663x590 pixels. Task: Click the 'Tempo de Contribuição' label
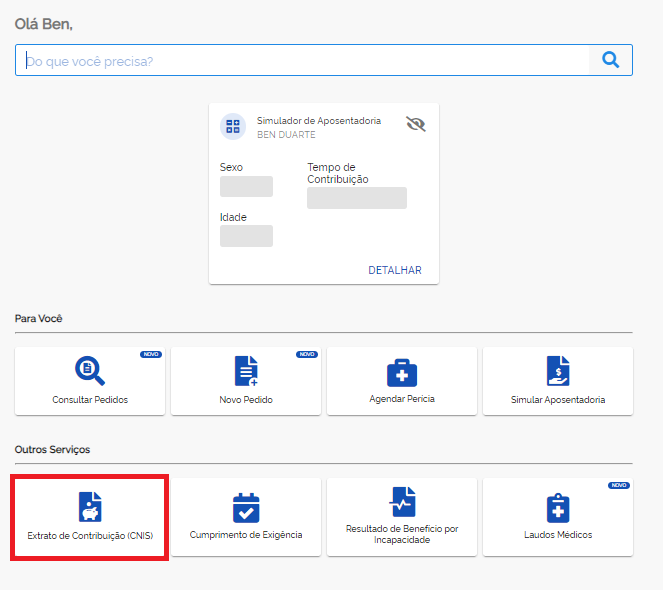click(337, 173)
